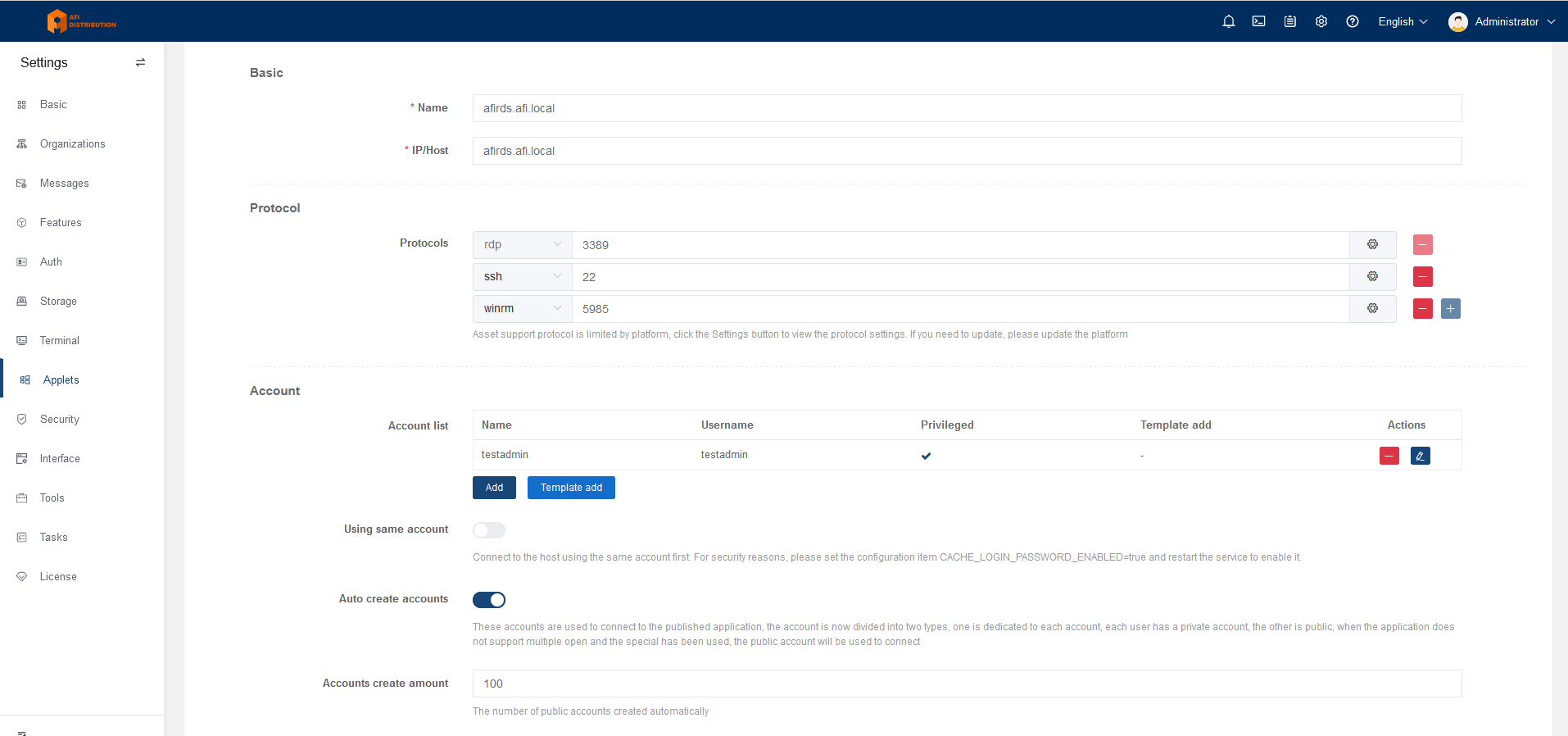Open Storage settings
This screenshot has width=1568, height=736.
(82, 301)
